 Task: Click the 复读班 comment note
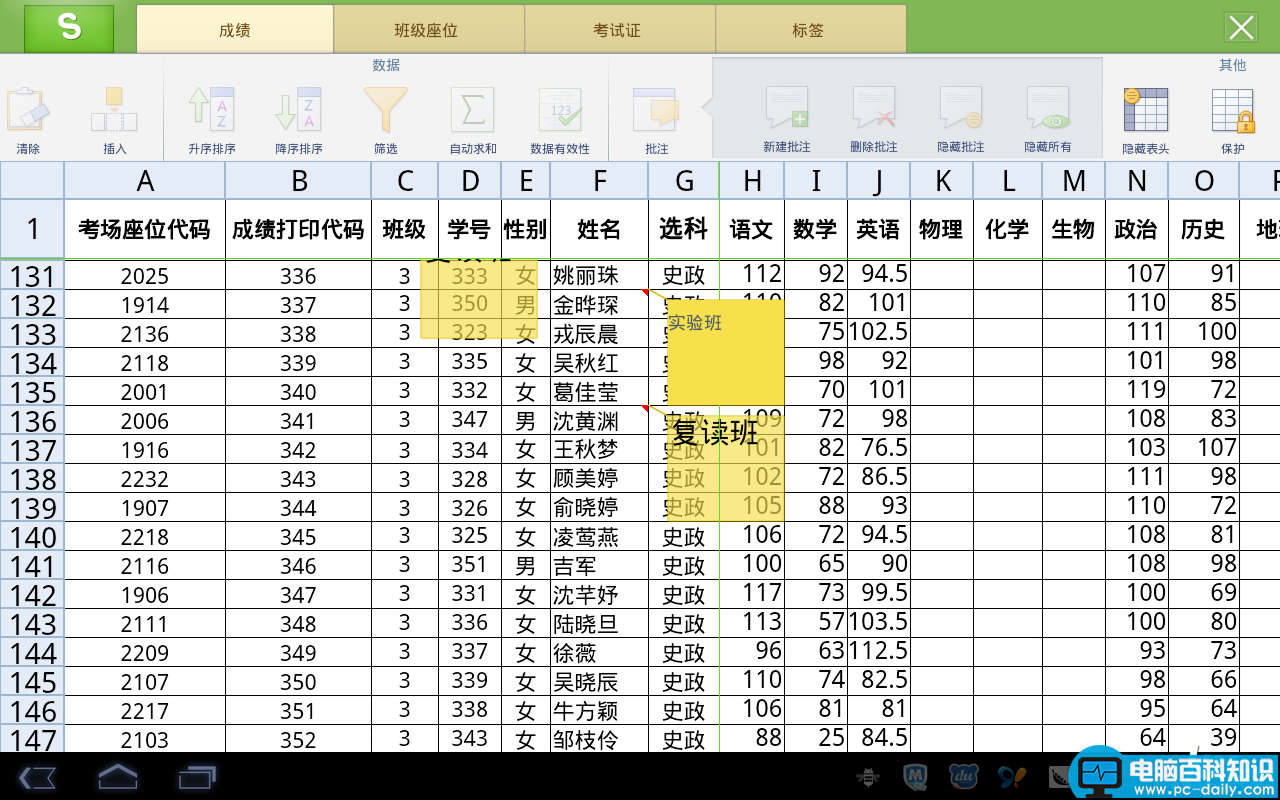[725, 468]
